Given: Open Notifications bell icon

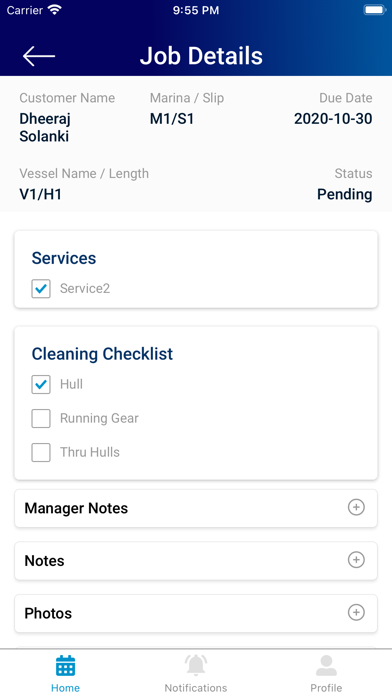Looking at the screenshot, I should [x=196, y=665].
